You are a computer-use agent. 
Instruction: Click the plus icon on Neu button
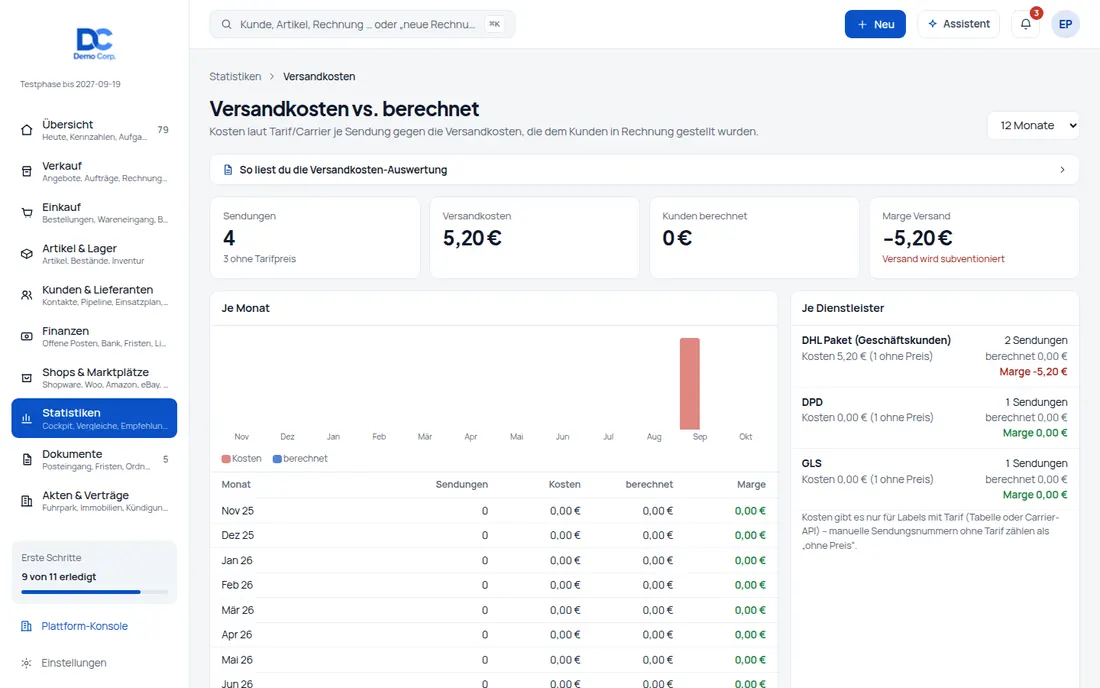[x=862, y=25]
